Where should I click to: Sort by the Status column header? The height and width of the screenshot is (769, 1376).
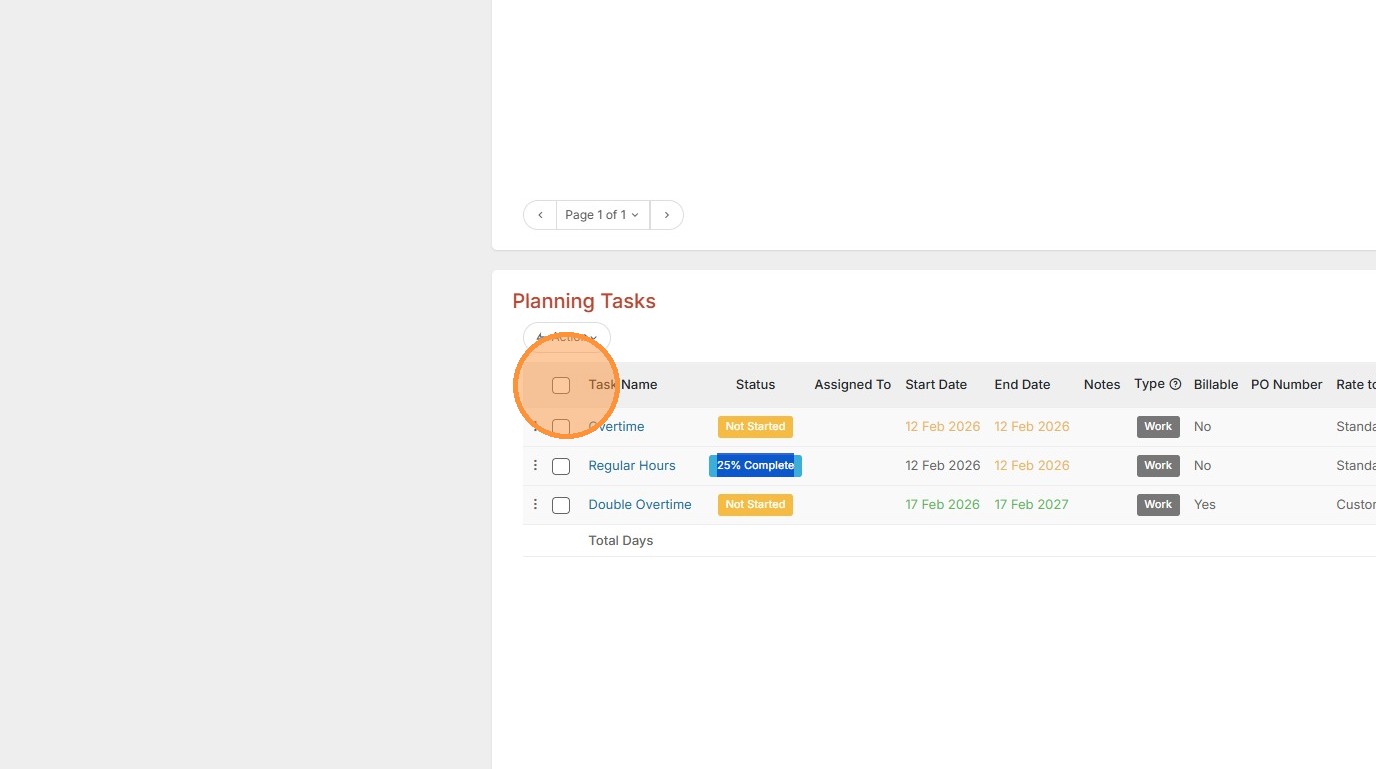click(x=755, y=385)
